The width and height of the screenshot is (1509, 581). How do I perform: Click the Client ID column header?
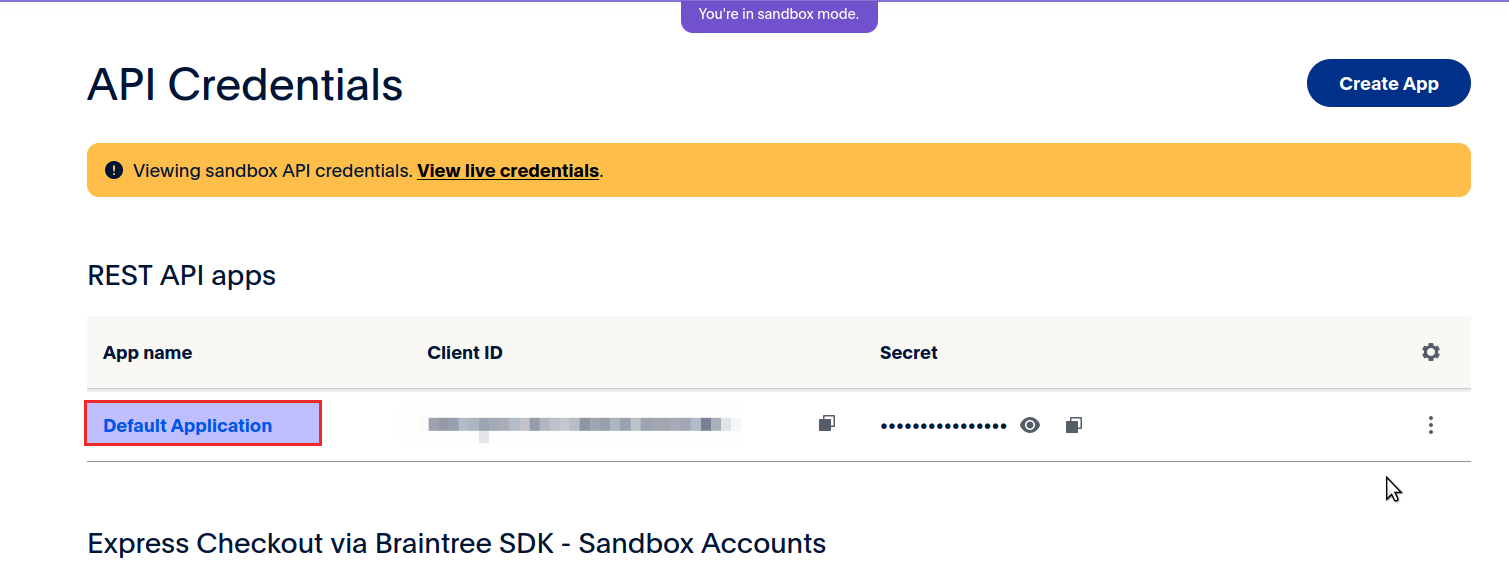pyautogui.click(x=465, y=353)
